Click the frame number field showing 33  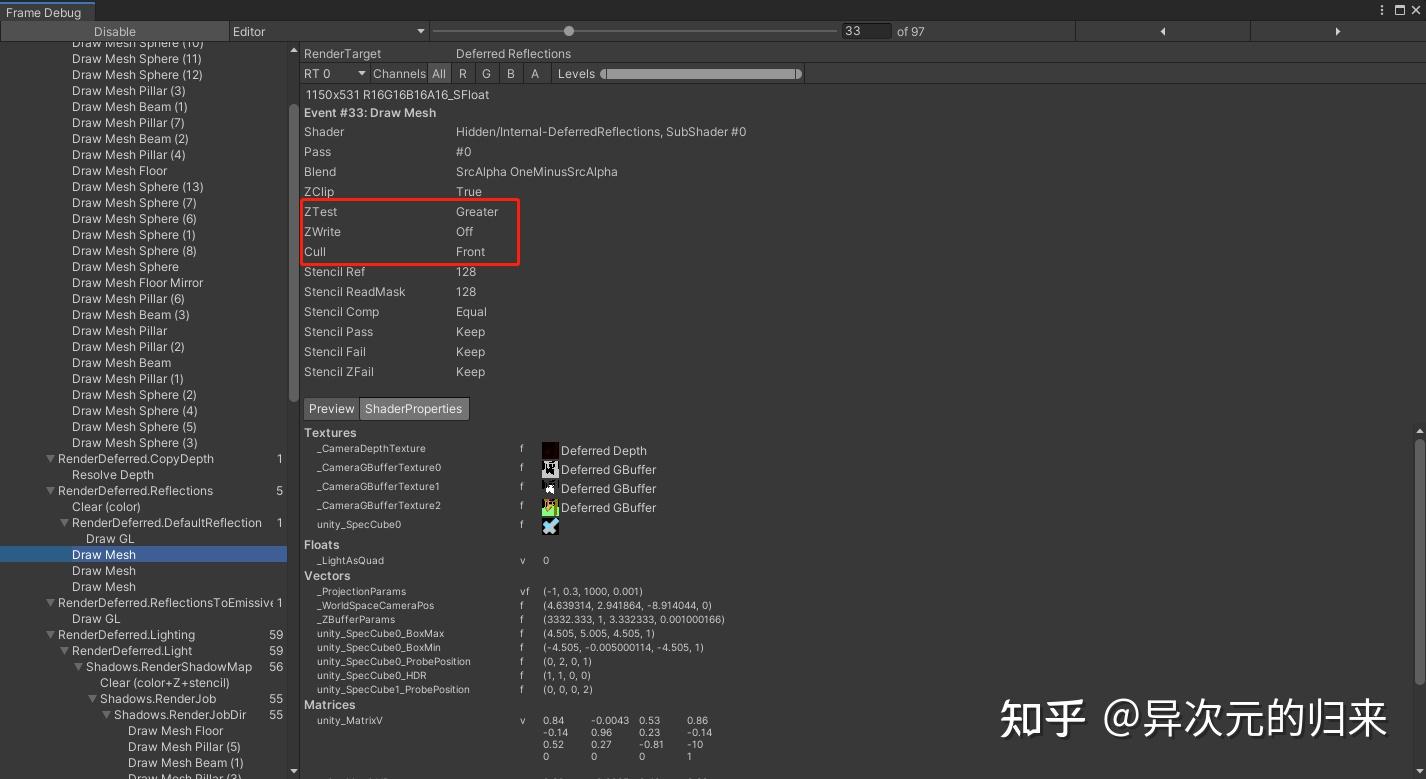[x=866, y=31]
